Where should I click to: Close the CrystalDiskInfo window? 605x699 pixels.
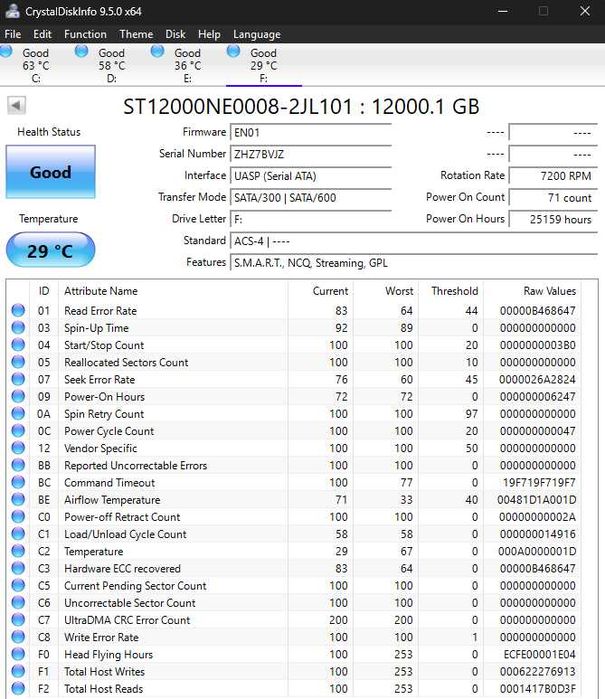coord(585,11)
